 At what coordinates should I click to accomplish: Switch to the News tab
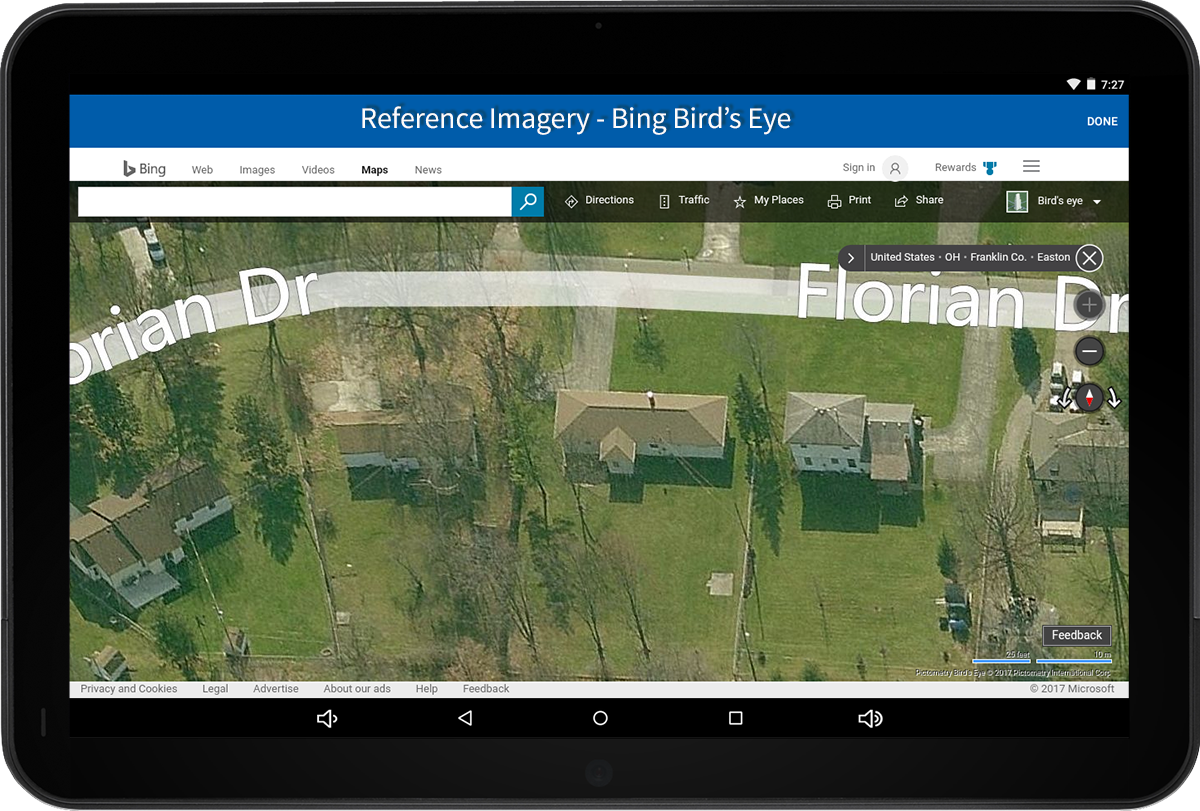click(x=428, y=170)
